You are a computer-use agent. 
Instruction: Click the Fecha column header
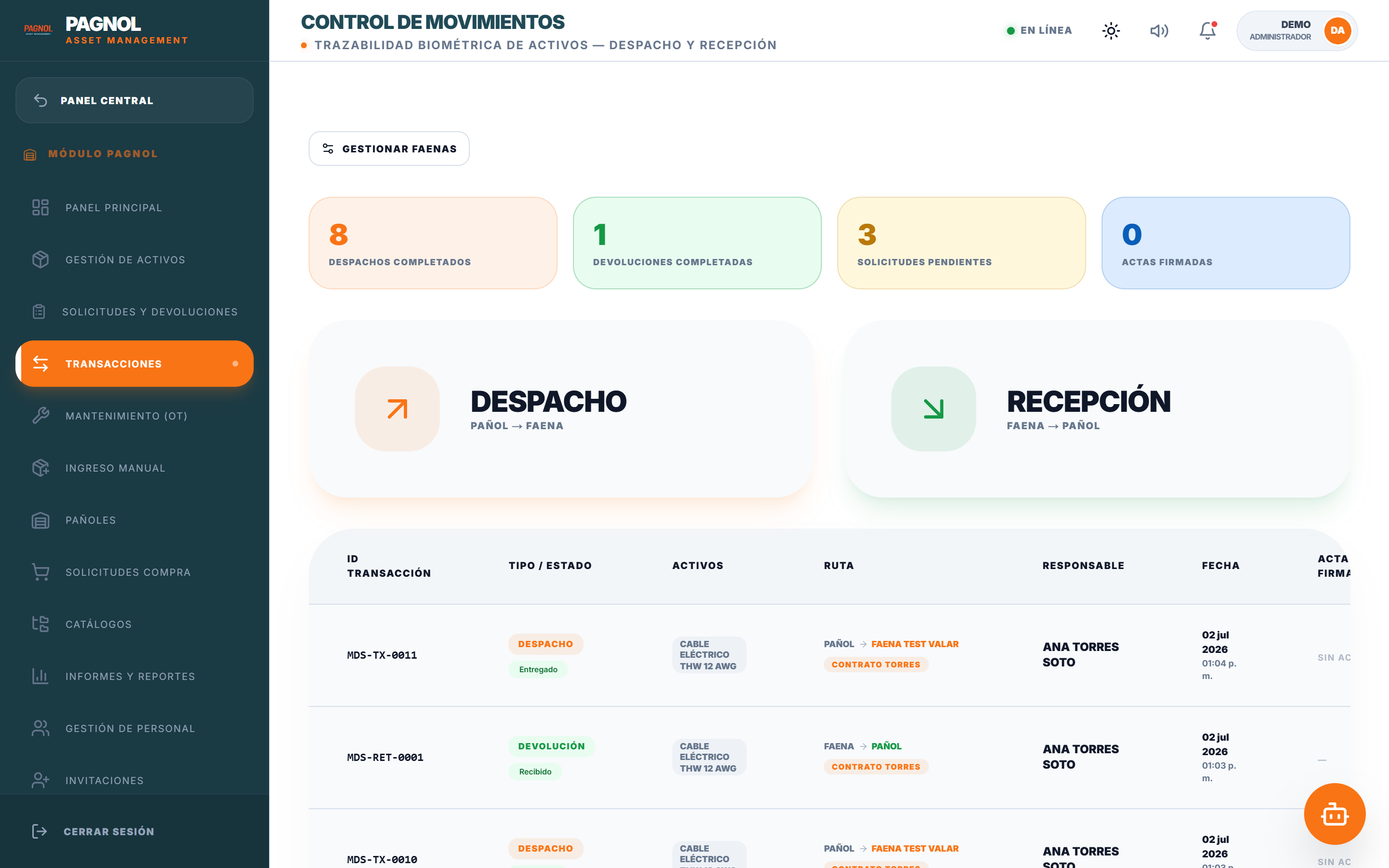(1220, 566)
